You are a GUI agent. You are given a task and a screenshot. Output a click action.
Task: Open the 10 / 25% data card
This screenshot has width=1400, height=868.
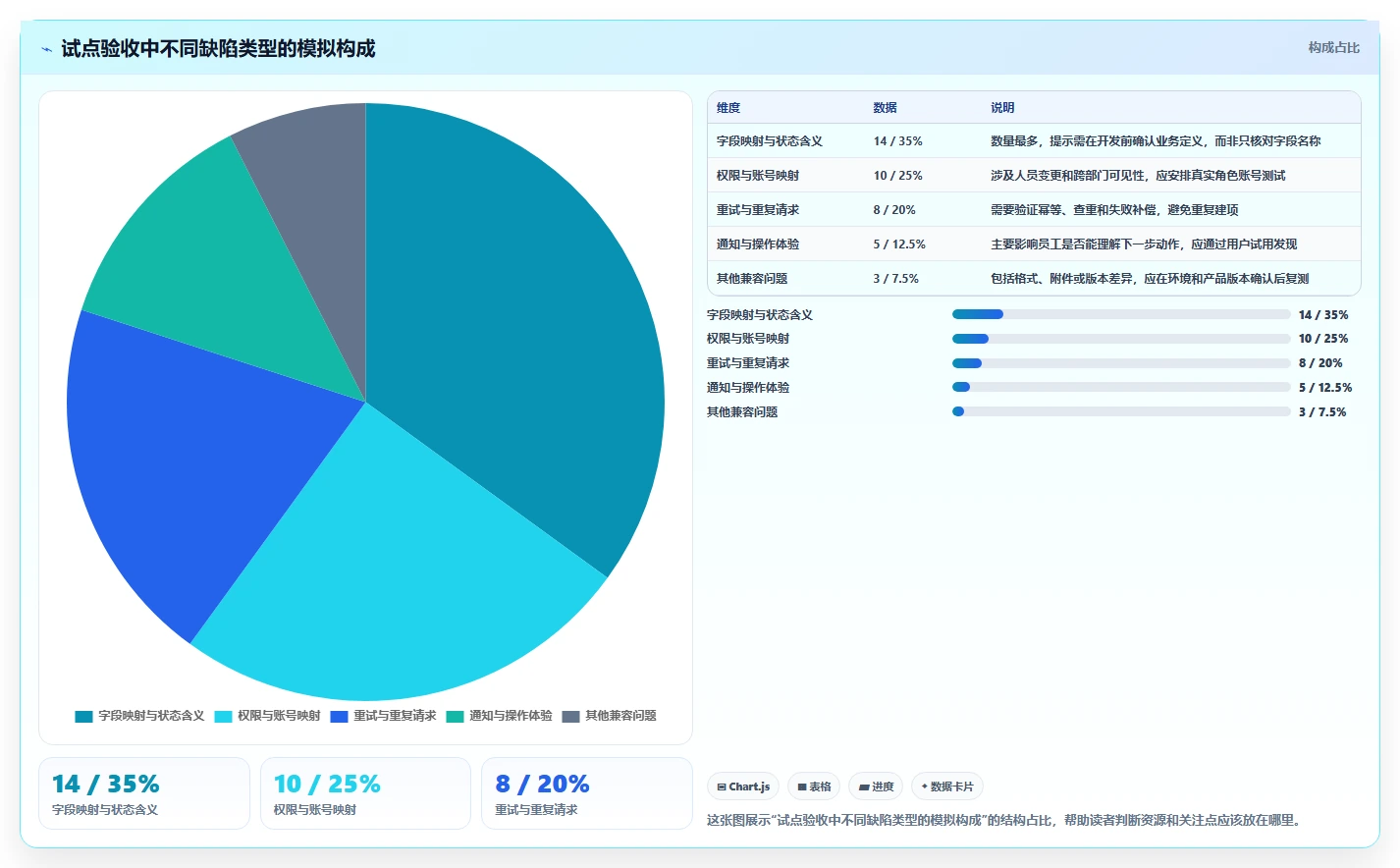[x=365, y=793]
